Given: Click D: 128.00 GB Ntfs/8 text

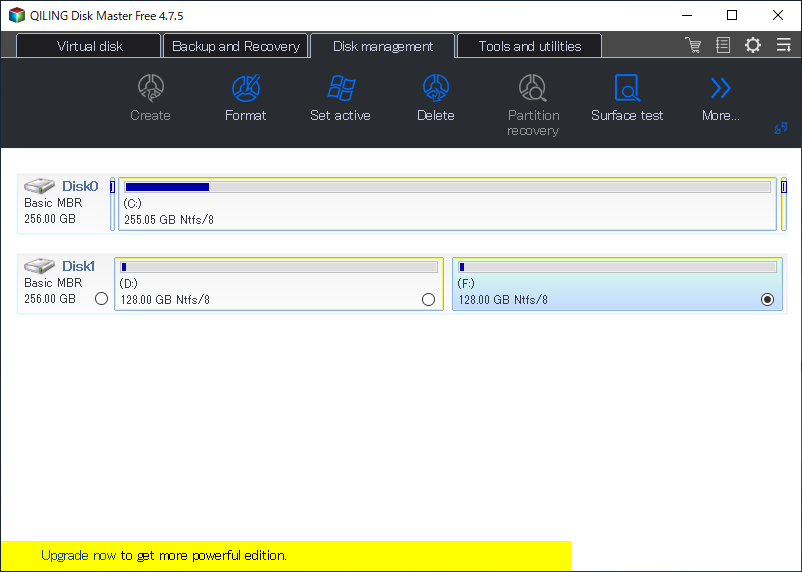Looking at the screenshot, I should 165,300.
